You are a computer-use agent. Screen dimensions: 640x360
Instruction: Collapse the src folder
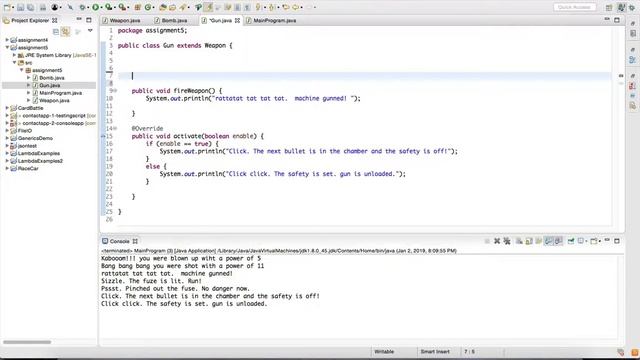[14, 62]
